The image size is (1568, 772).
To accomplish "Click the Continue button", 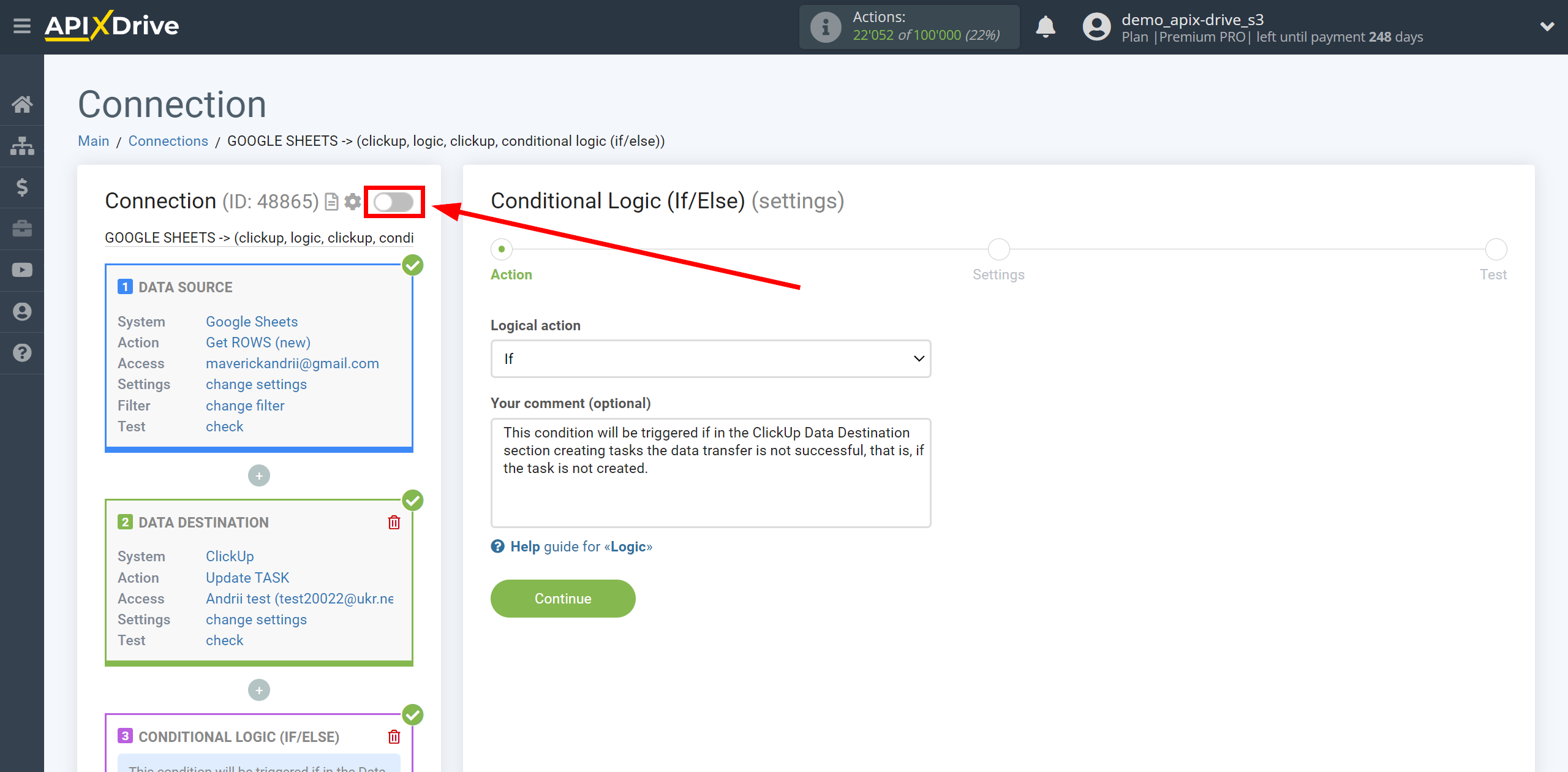I will pyautogui.click(x=563, y=599).
